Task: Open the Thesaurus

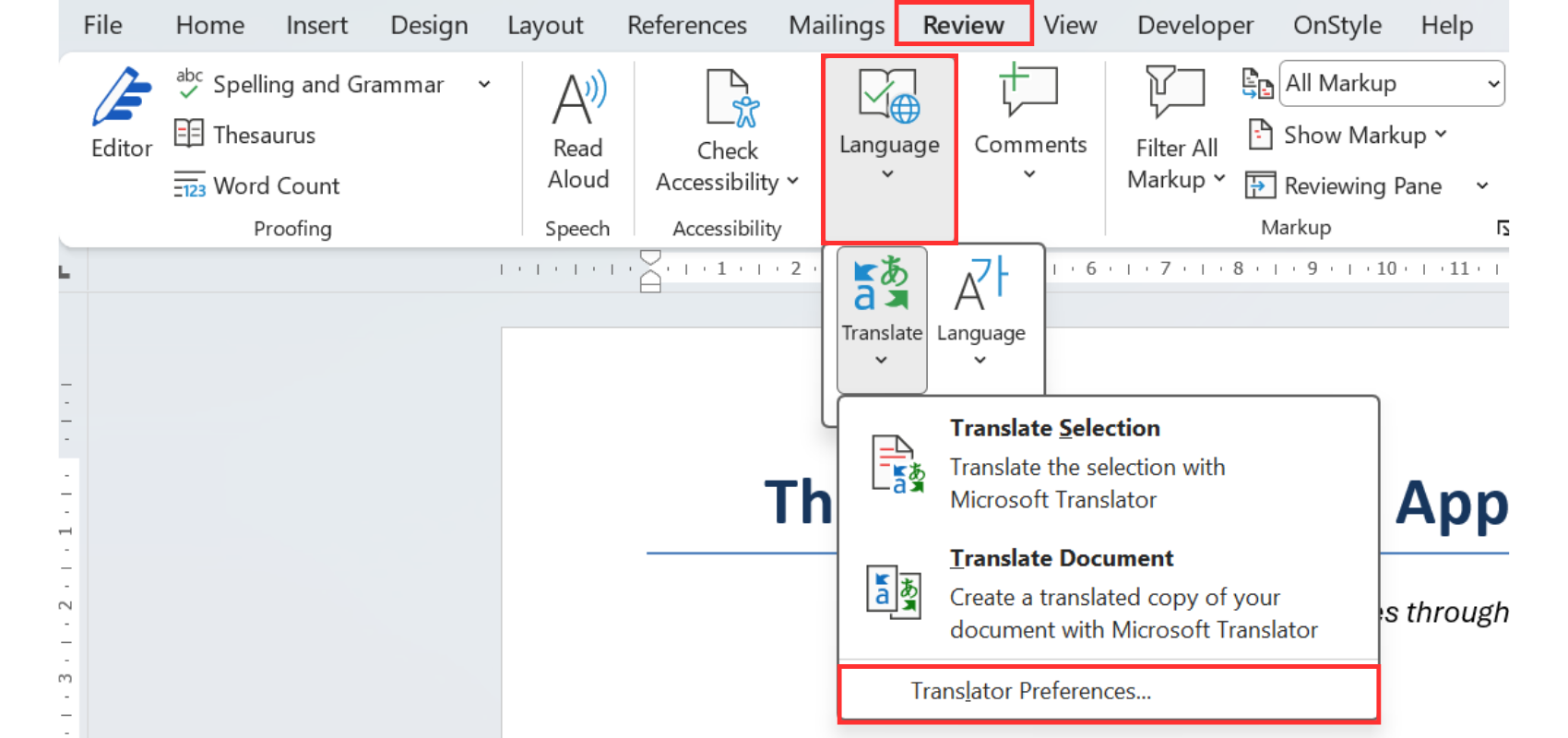Action: click(x=245, y=135)
